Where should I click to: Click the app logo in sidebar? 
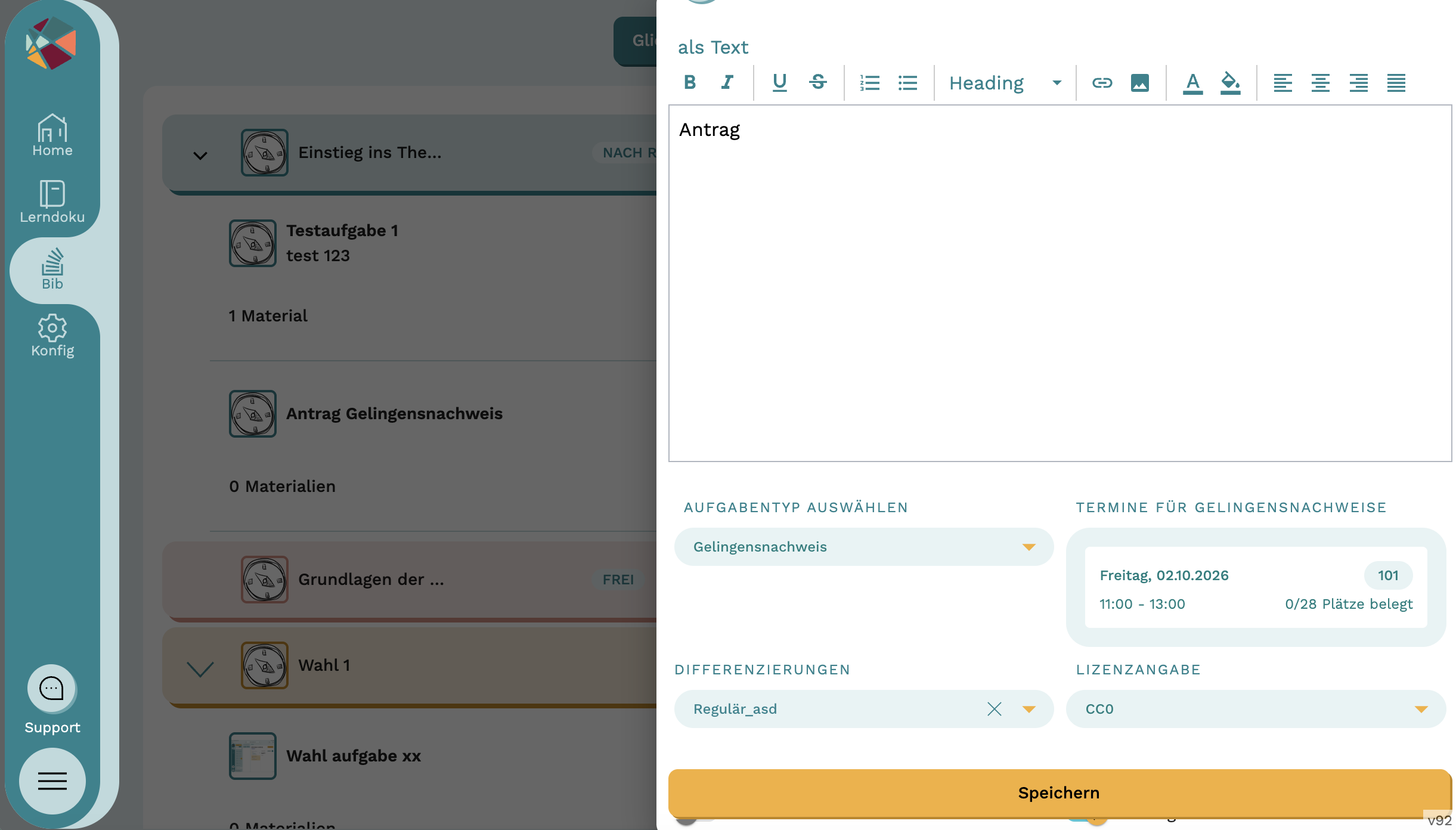[51, 43]
